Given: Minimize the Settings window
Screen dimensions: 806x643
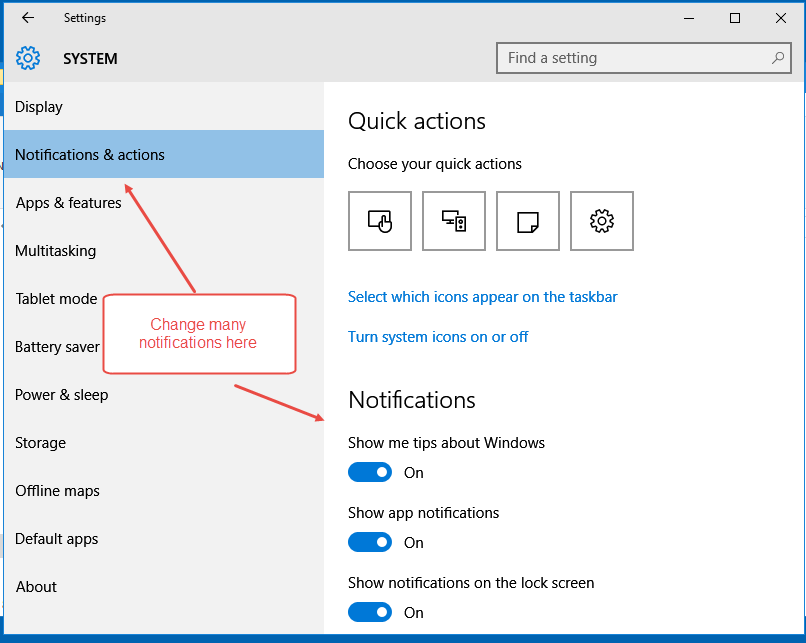Looking at the screenshot, I should pos(689,18).
